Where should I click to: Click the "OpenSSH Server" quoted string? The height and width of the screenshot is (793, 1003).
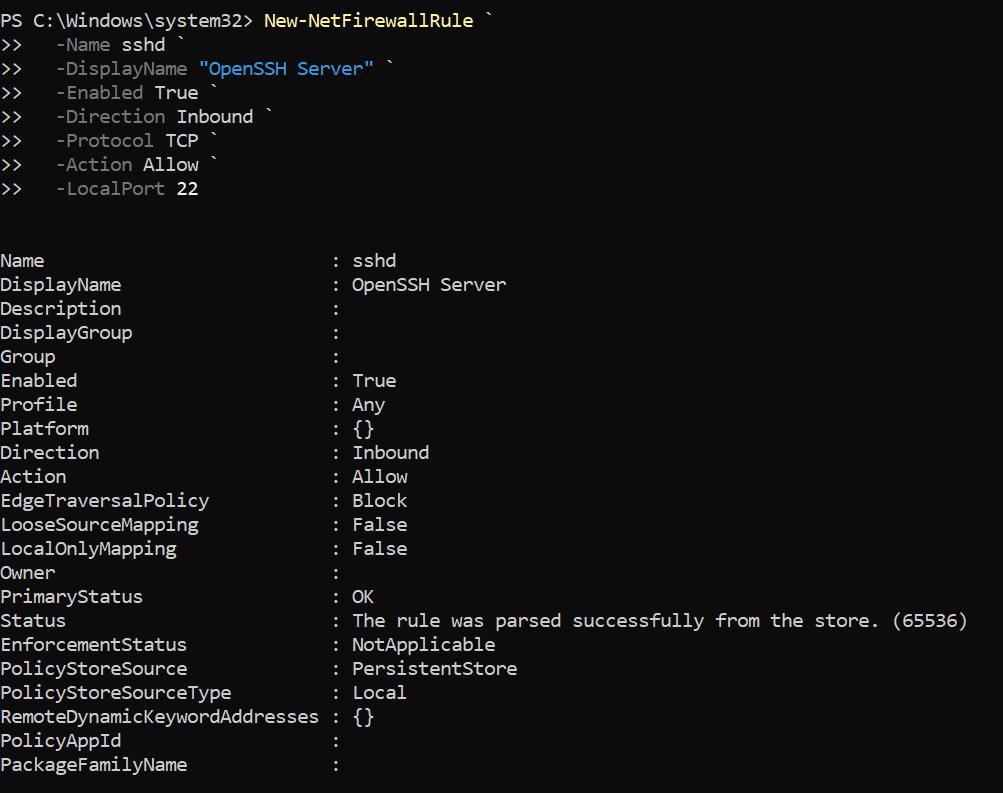pos(286,68)
